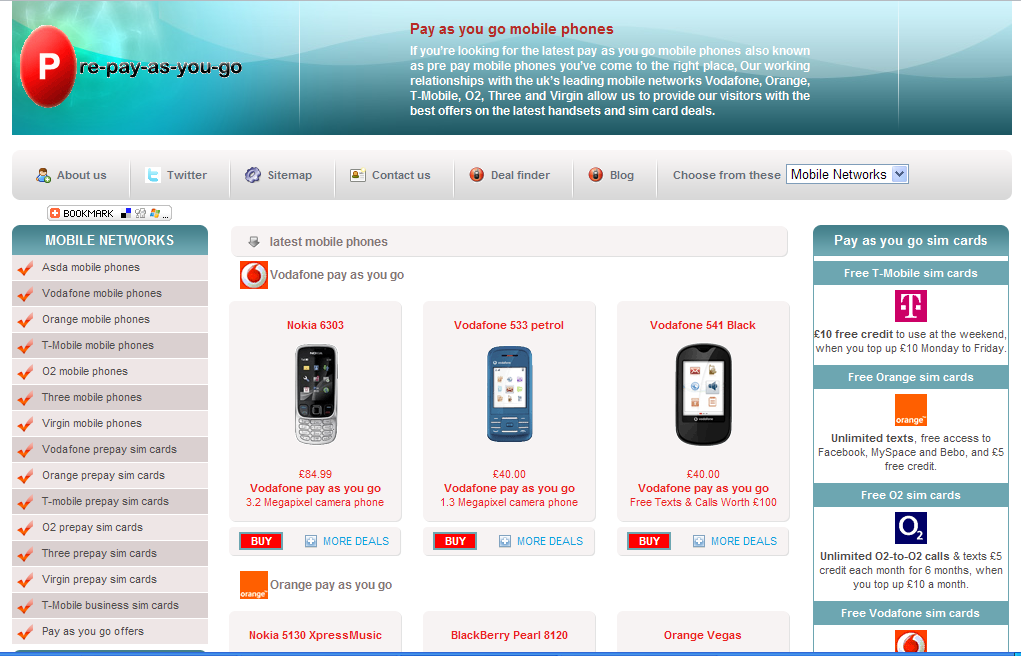This screenshot has height=656, width=1021.
Task: Open the T-Mobile business sim cards link
Action: [110, 606]
